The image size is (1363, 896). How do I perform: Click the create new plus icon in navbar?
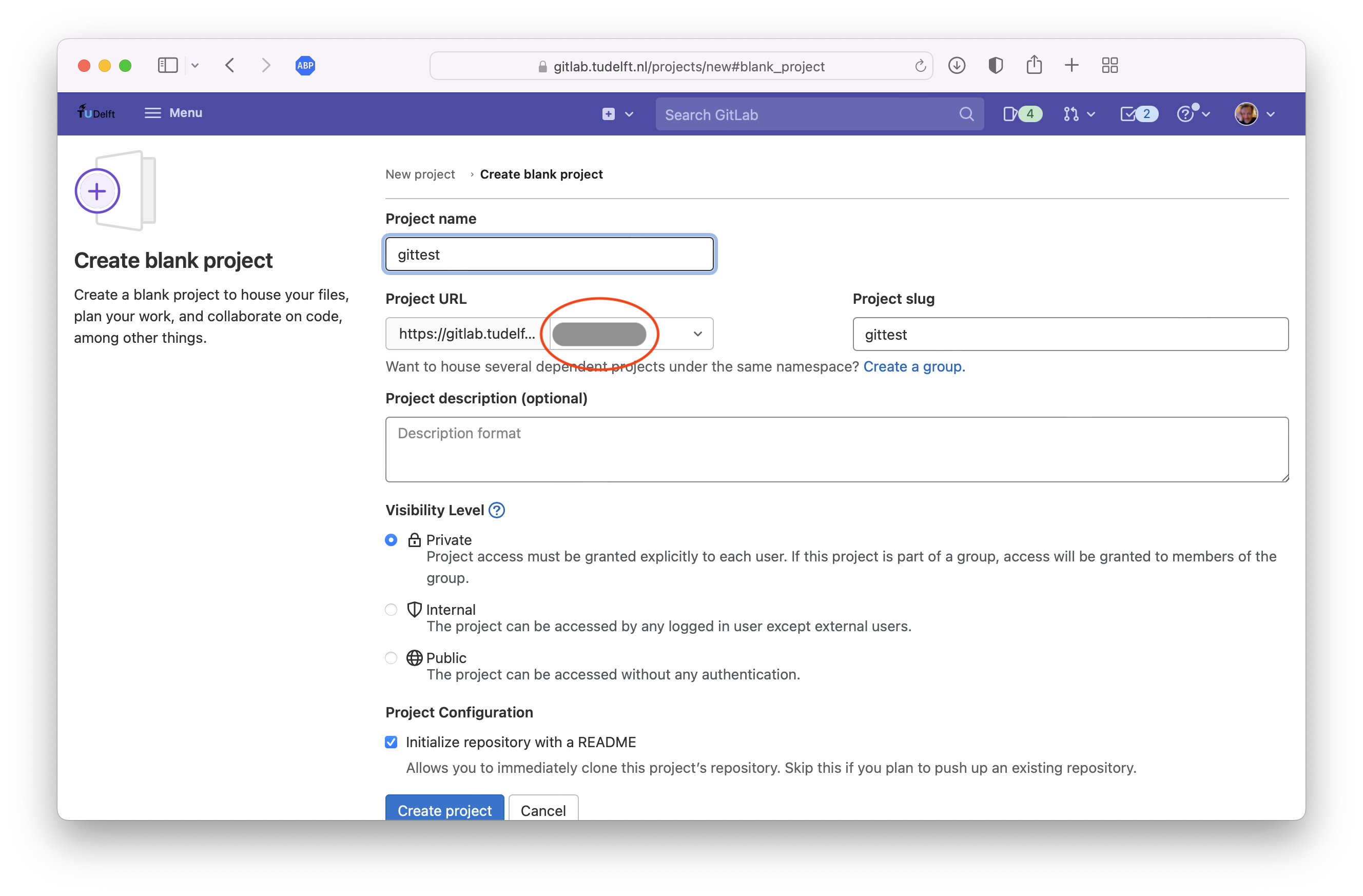coord(608,114)
